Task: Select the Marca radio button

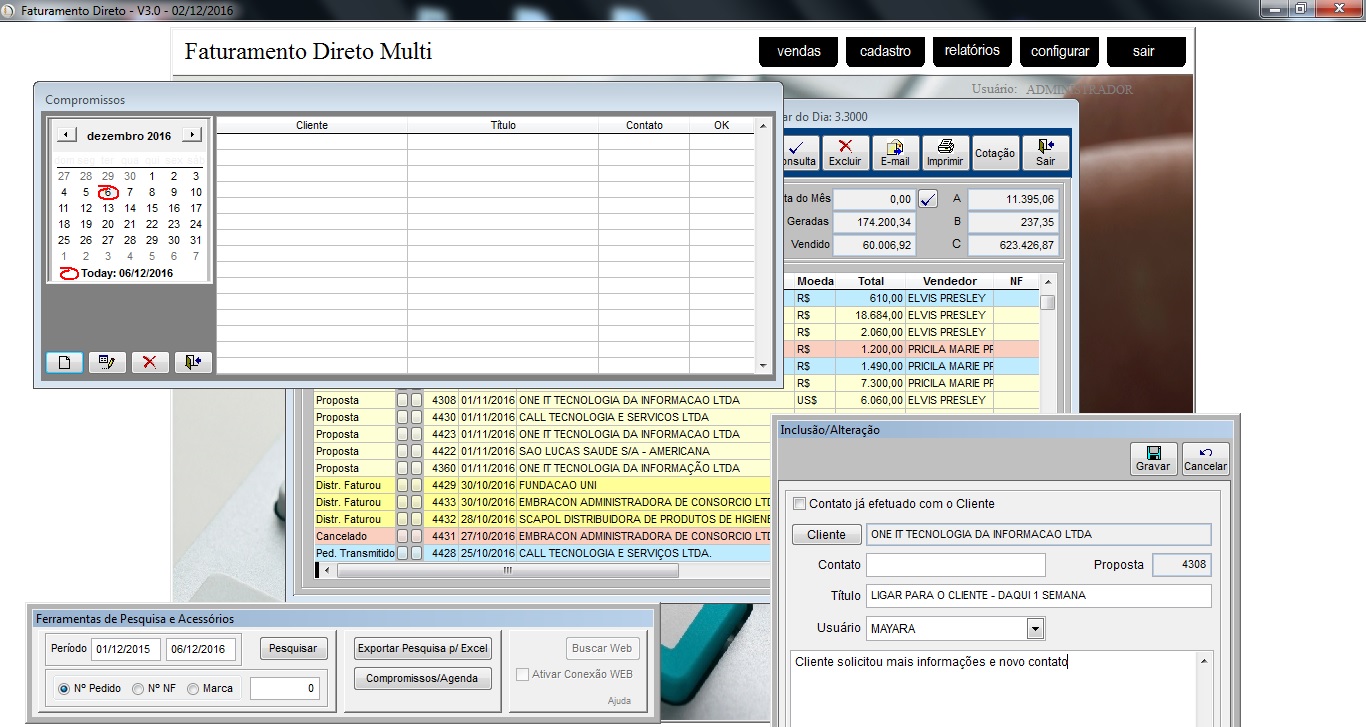Action: 194,688
